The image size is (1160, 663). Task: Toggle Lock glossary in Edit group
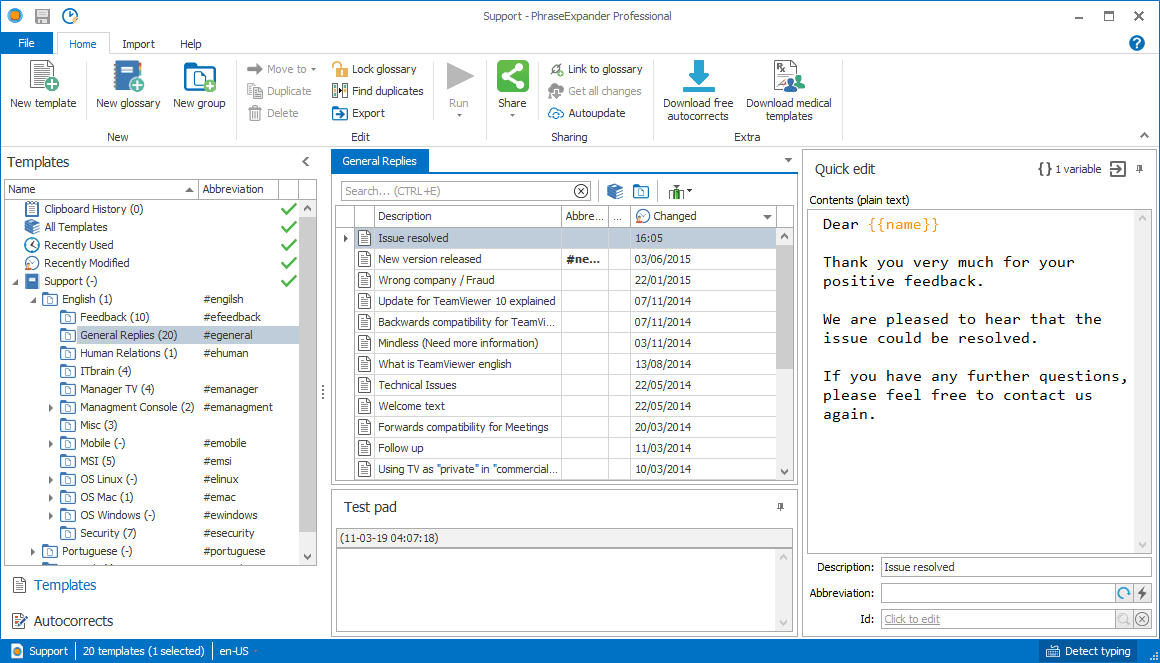pos(374,69)
